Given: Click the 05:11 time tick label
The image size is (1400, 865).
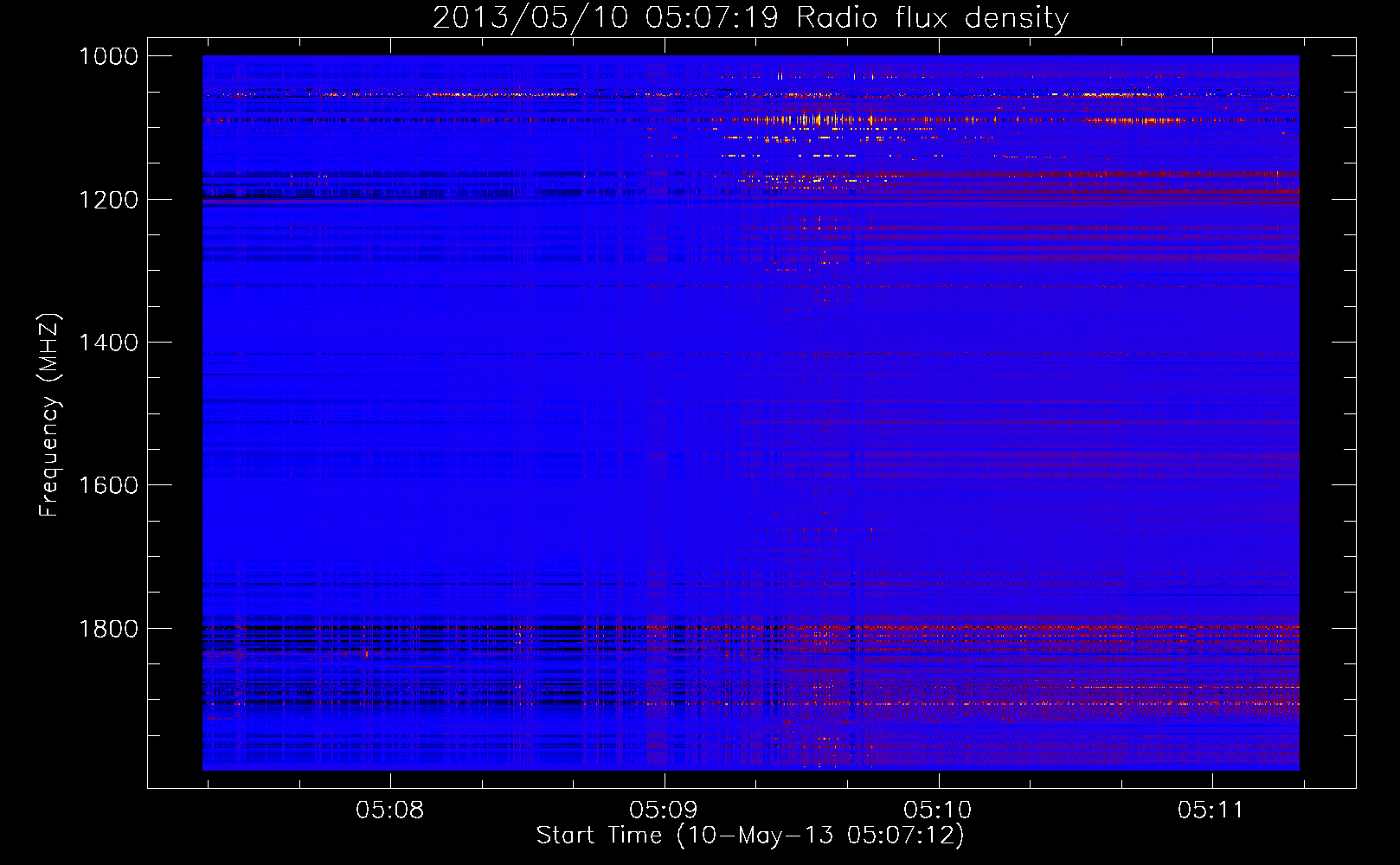Looking at the screenshot, I should pyautogui.click(x=1211, y=811).
